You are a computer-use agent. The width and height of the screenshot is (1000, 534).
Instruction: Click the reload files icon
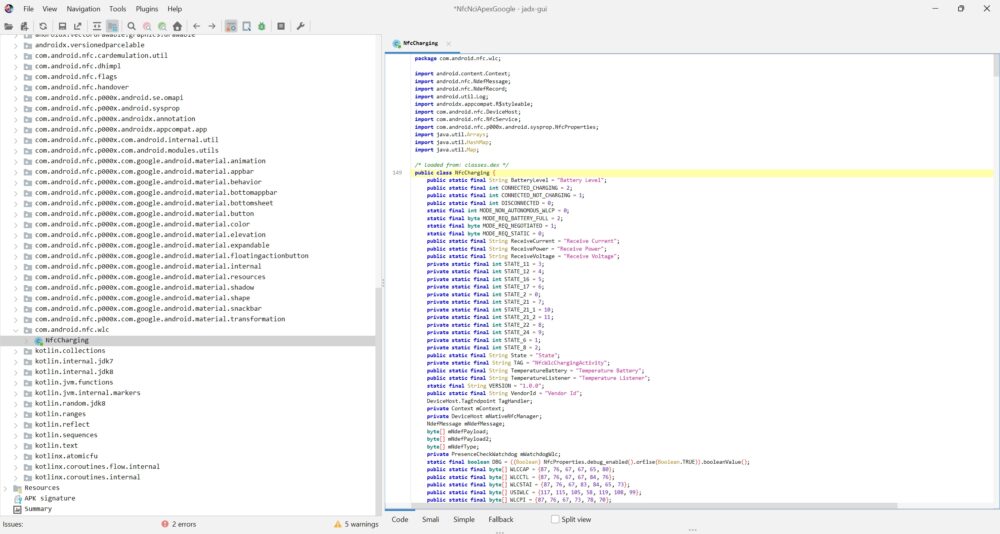point(43,26)
